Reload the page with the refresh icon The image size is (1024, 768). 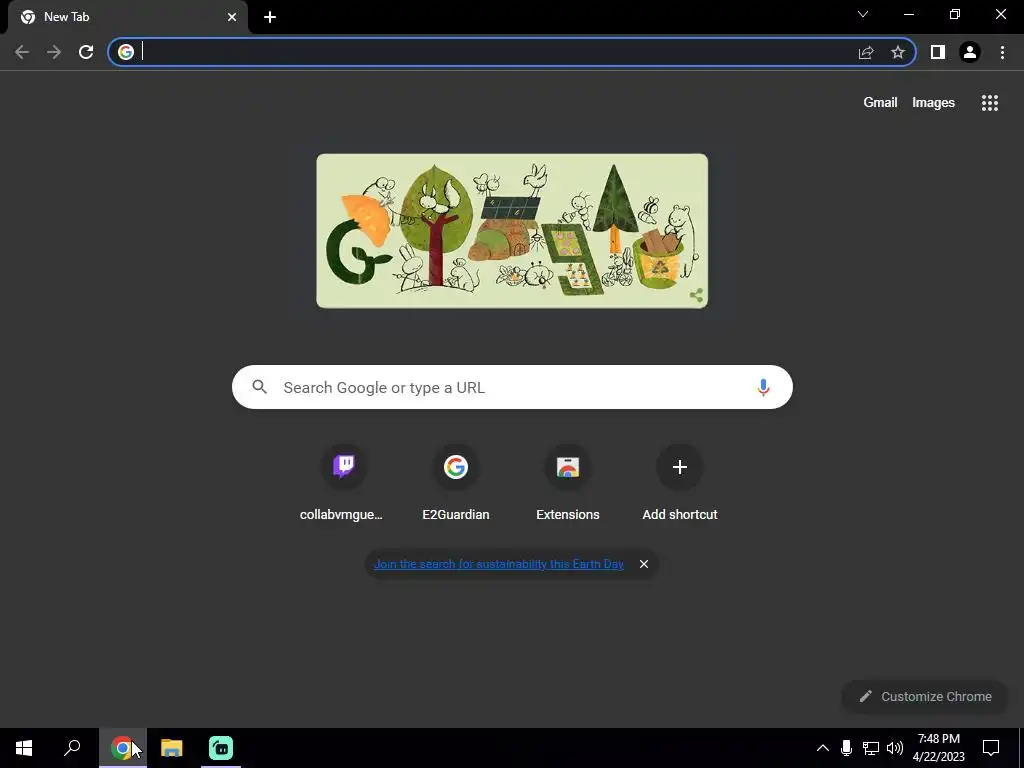coord(86,52)
